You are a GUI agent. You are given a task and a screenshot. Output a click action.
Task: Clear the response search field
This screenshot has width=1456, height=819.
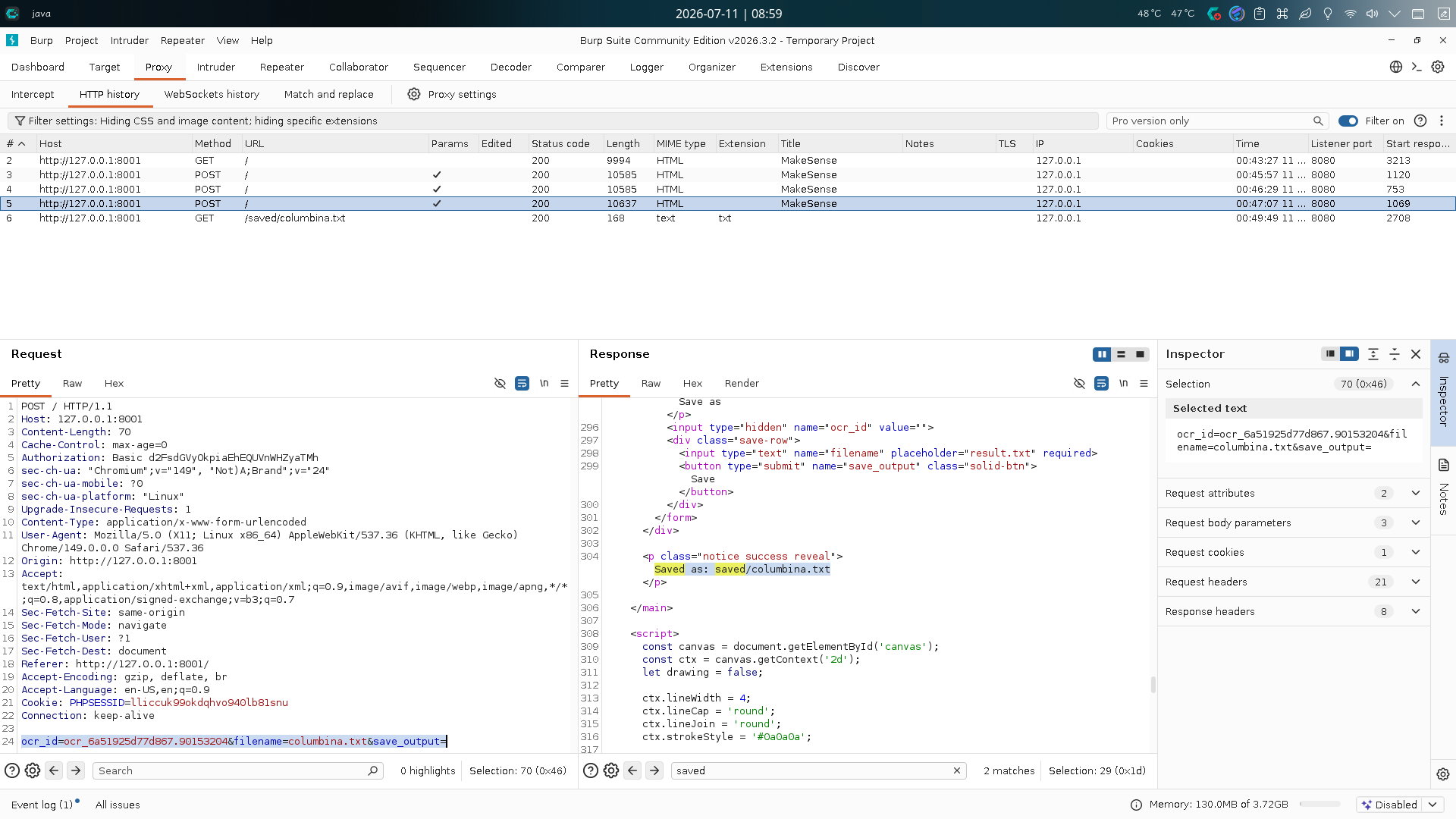(x=957, y=770)
